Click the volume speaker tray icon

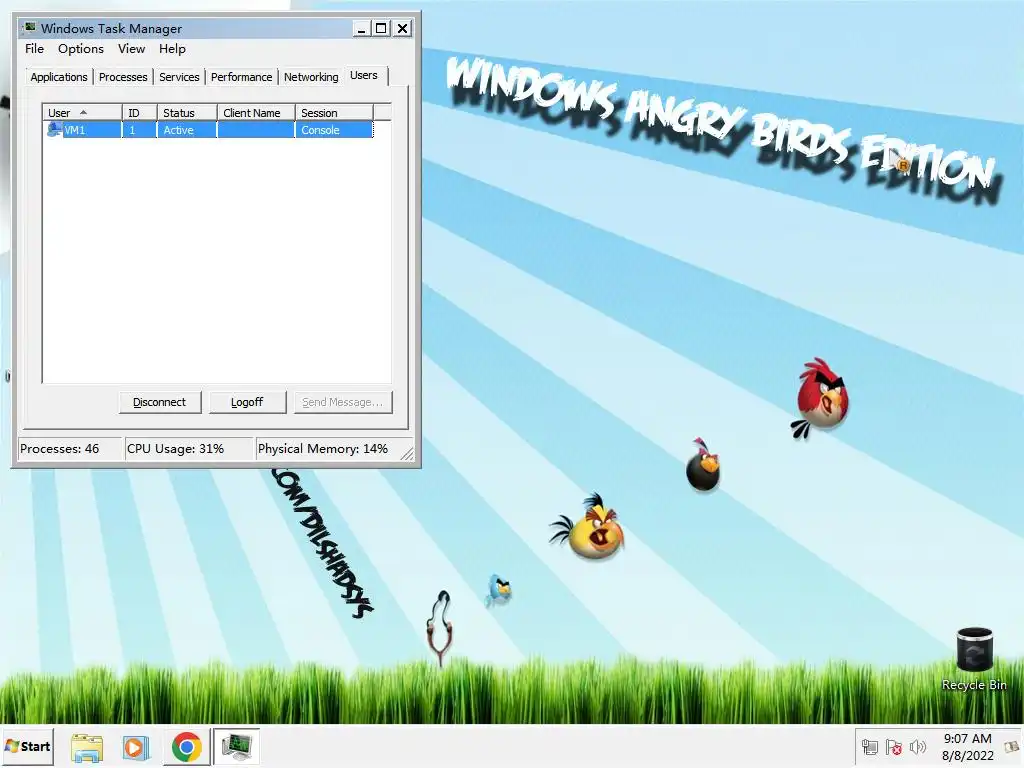click(918, 746)
